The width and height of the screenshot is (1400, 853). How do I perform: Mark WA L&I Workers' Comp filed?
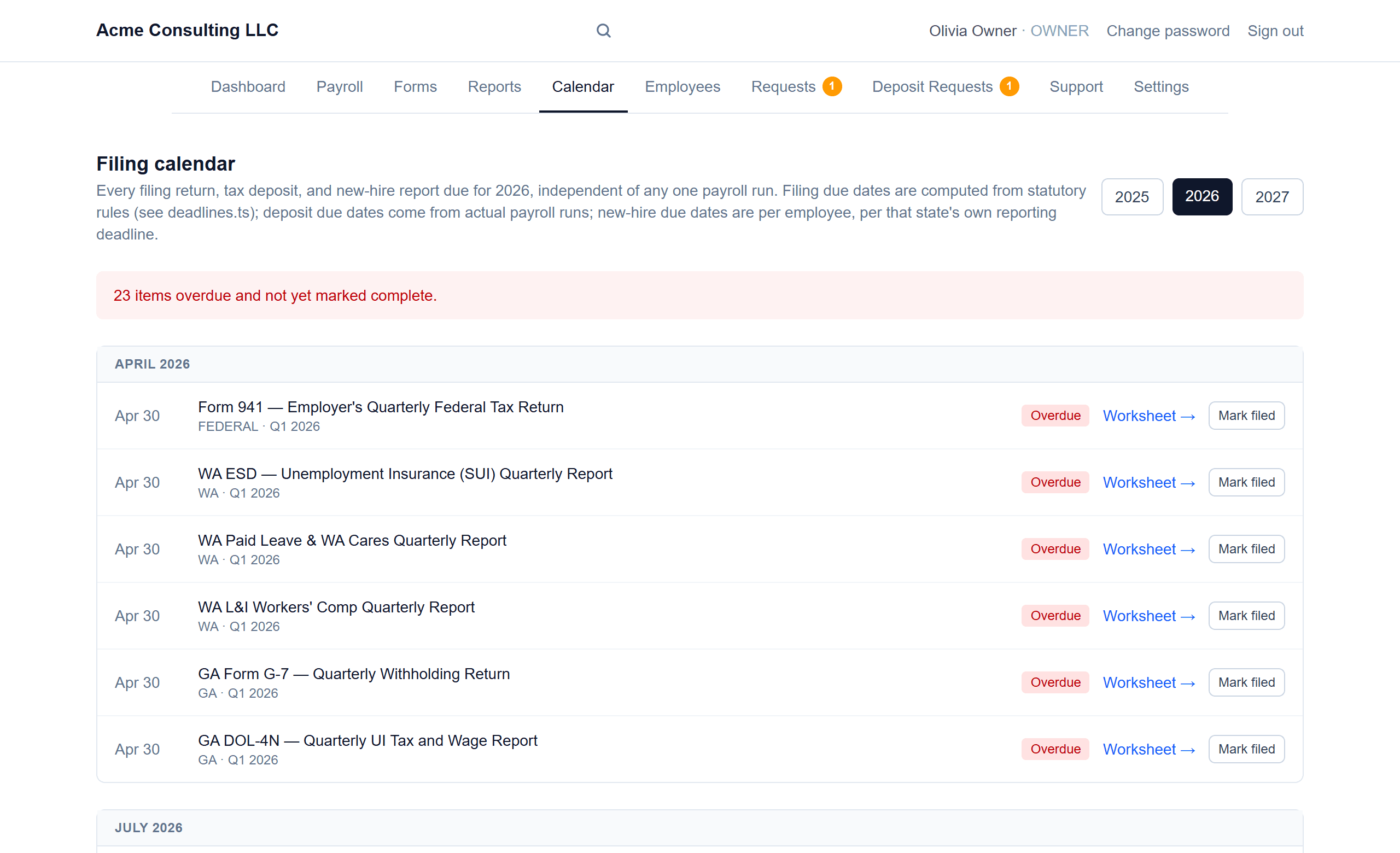(x=1246, y=616)
